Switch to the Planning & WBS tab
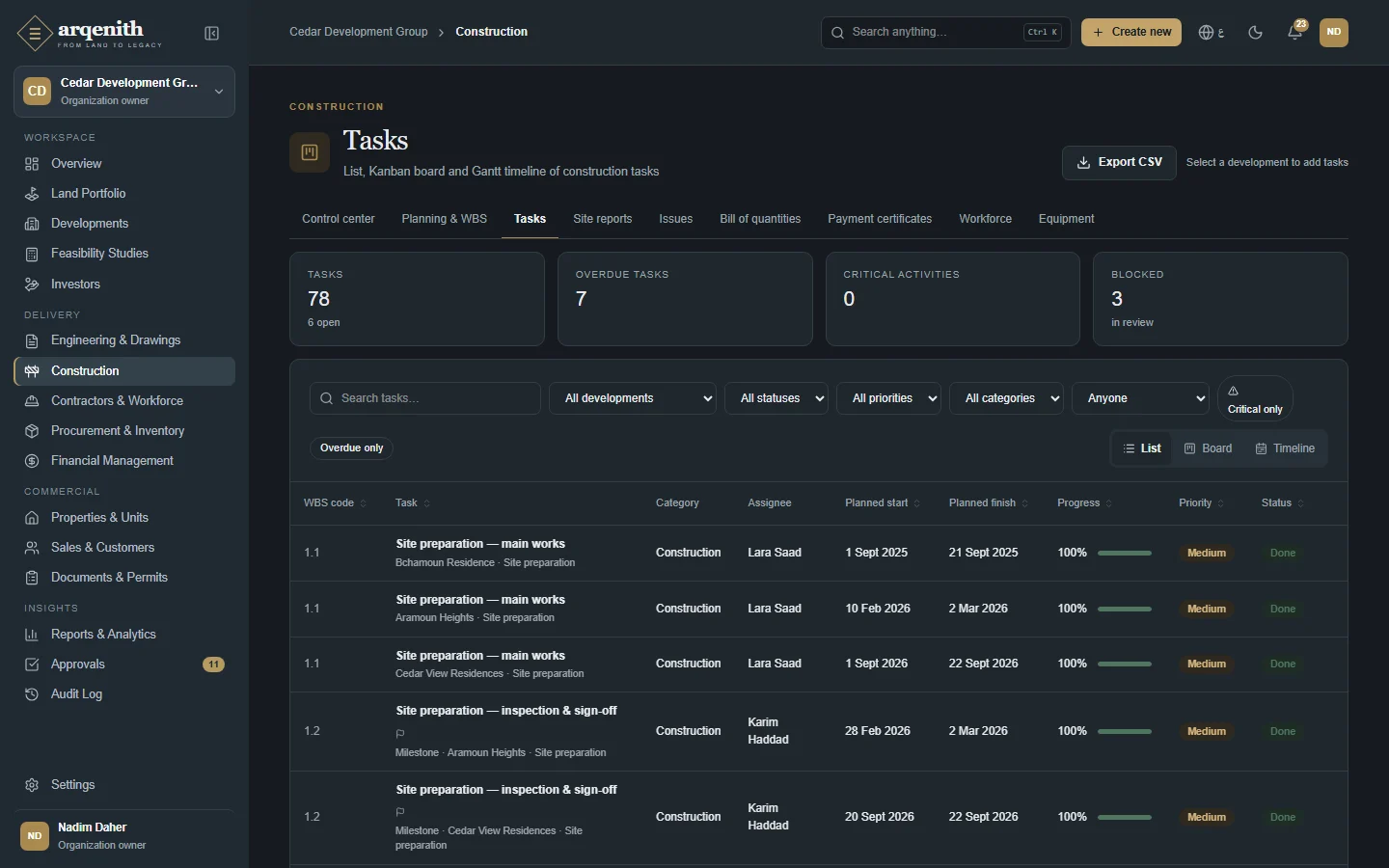1389x868 pixels. pyautogui.click(x=445, y=219)
